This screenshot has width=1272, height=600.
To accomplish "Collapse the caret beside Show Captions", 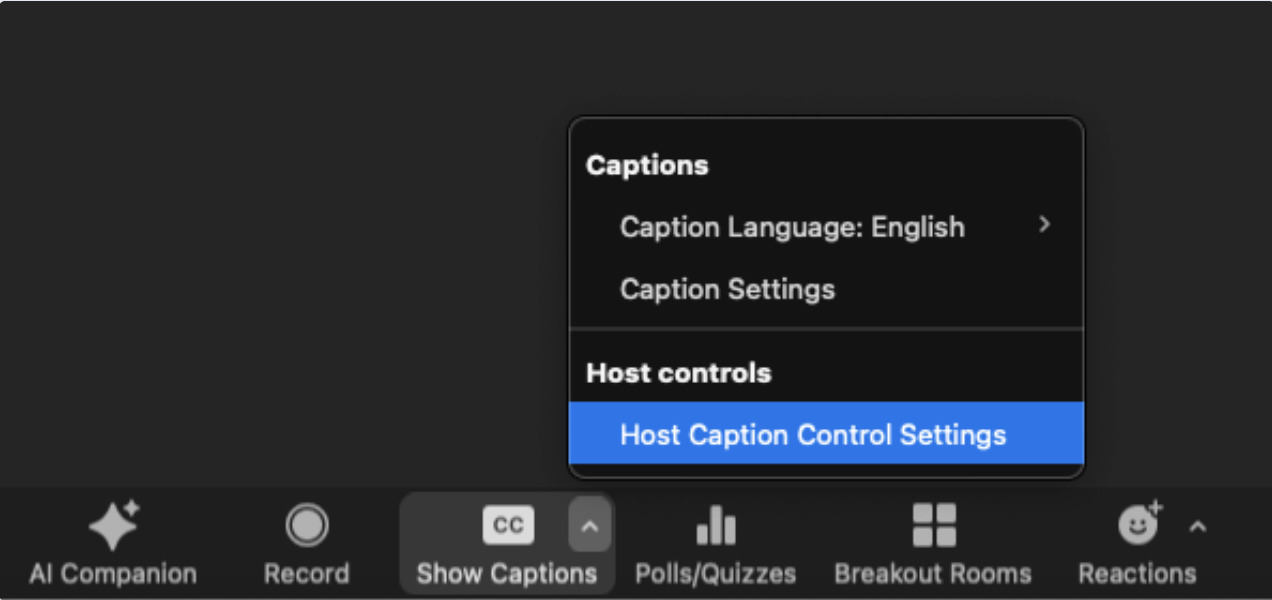I will pyautogui.click(x=589, y=525).
